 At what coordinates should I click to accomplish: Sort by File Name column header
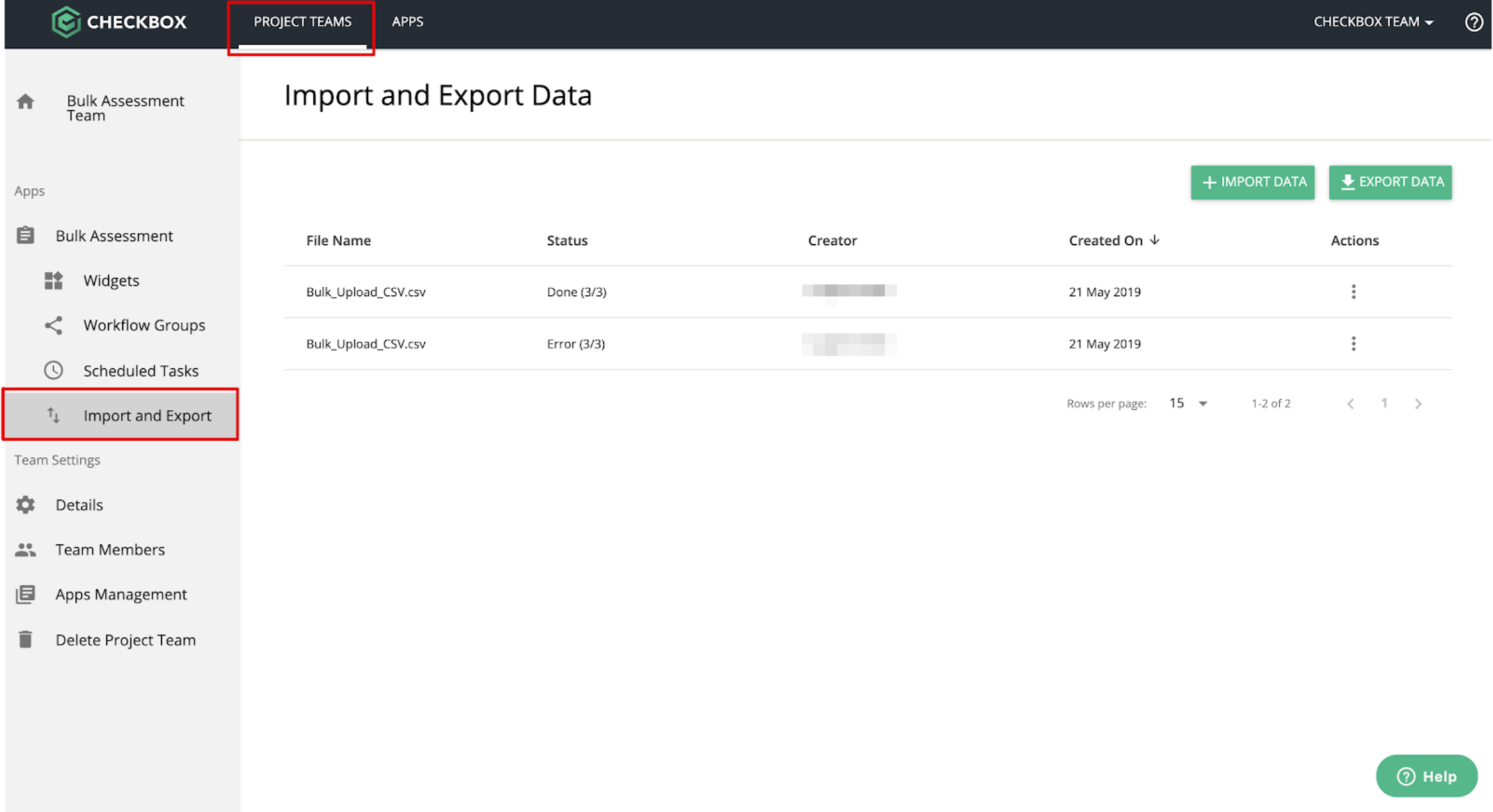338,240
